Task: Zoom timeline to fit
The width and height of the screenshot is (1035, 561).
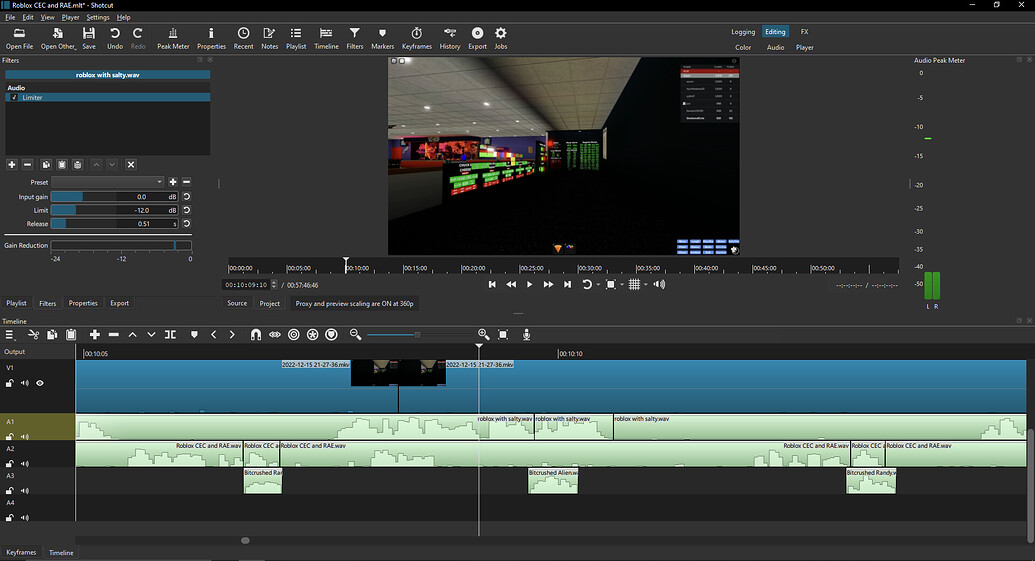Action: click(x=503, y=335)
